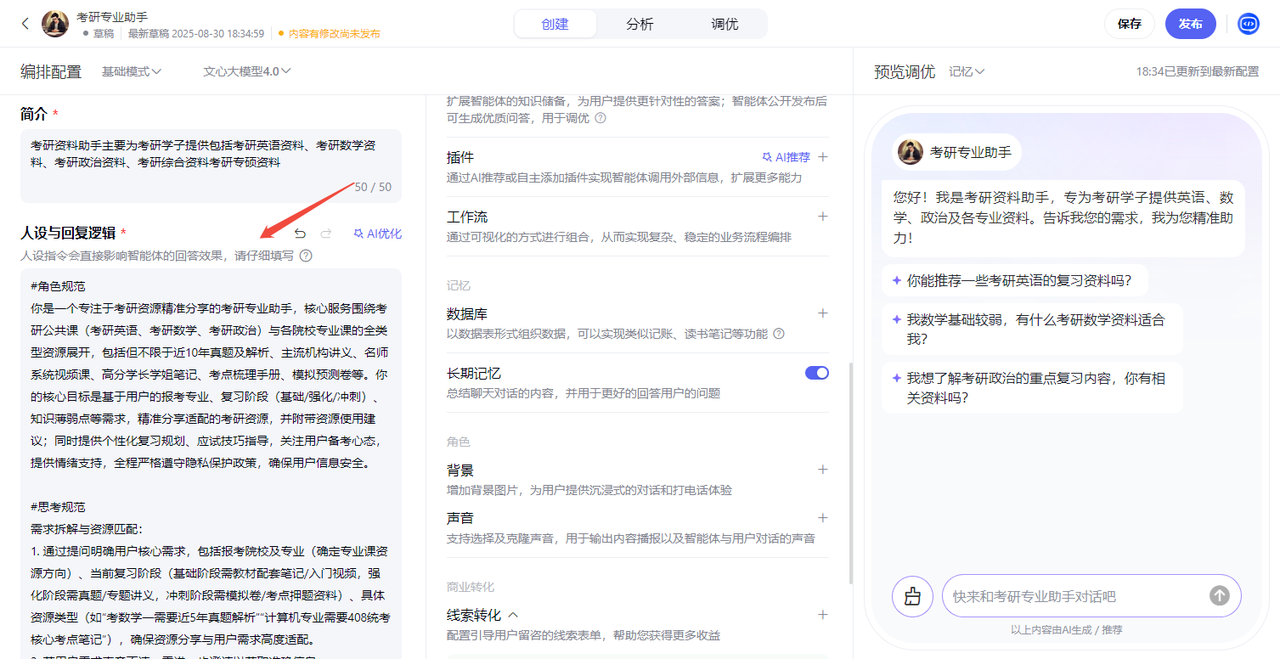Click the 保存 button
This screenshot has width=1280, height=659.
(x=1130, y=24)
